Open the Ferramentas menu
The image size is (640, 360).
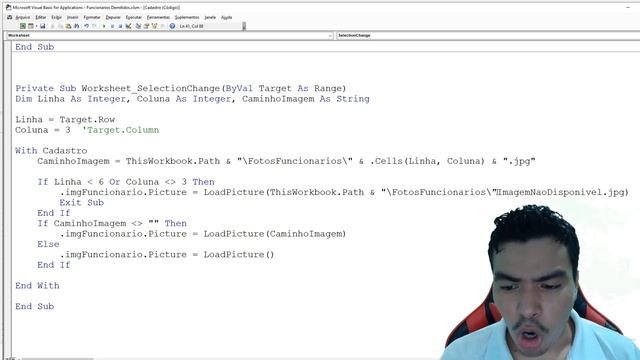point(158,18)
